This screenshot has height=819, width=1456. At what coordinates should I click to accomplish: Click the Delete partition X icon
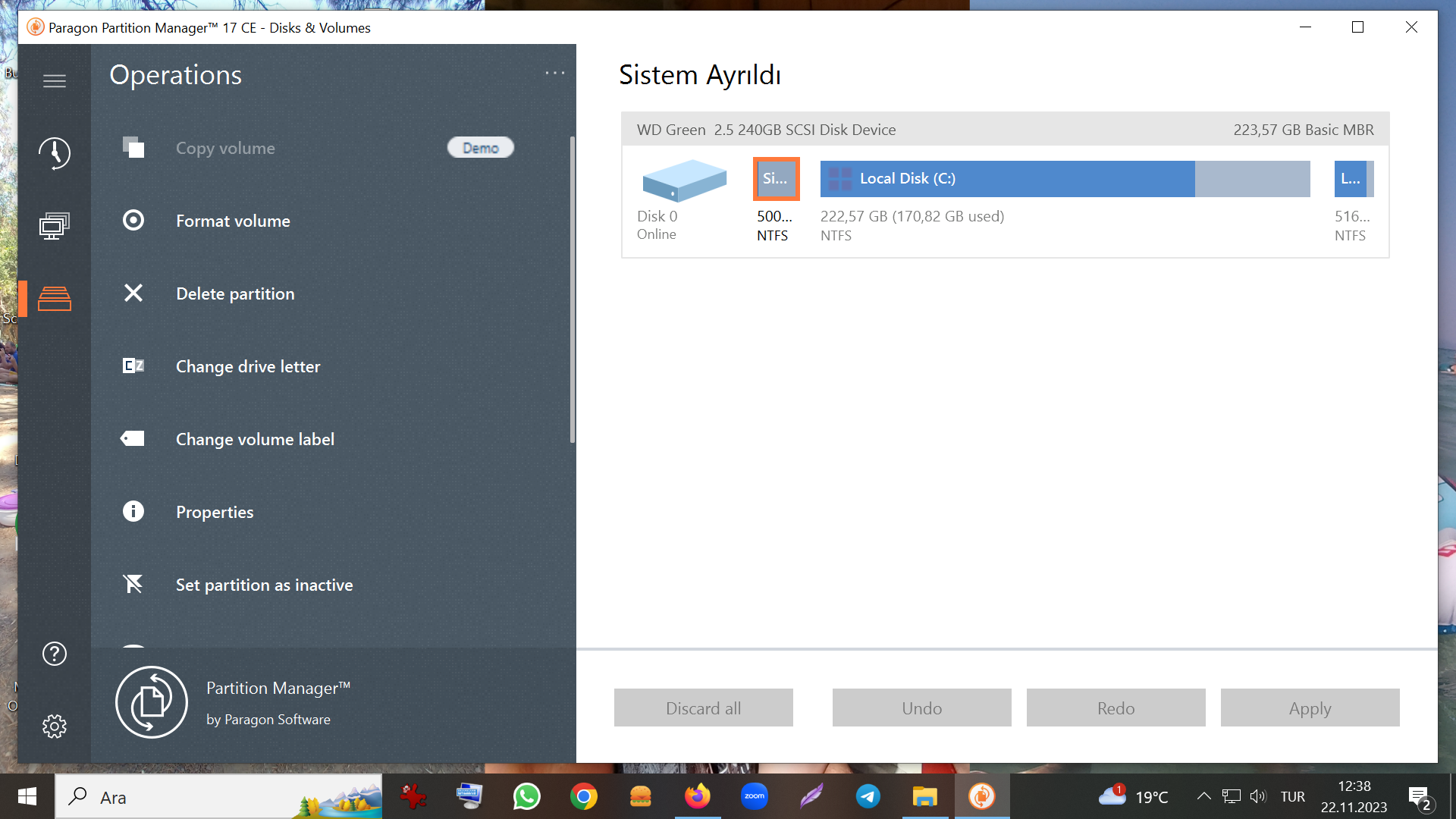(x=133, y=293)
